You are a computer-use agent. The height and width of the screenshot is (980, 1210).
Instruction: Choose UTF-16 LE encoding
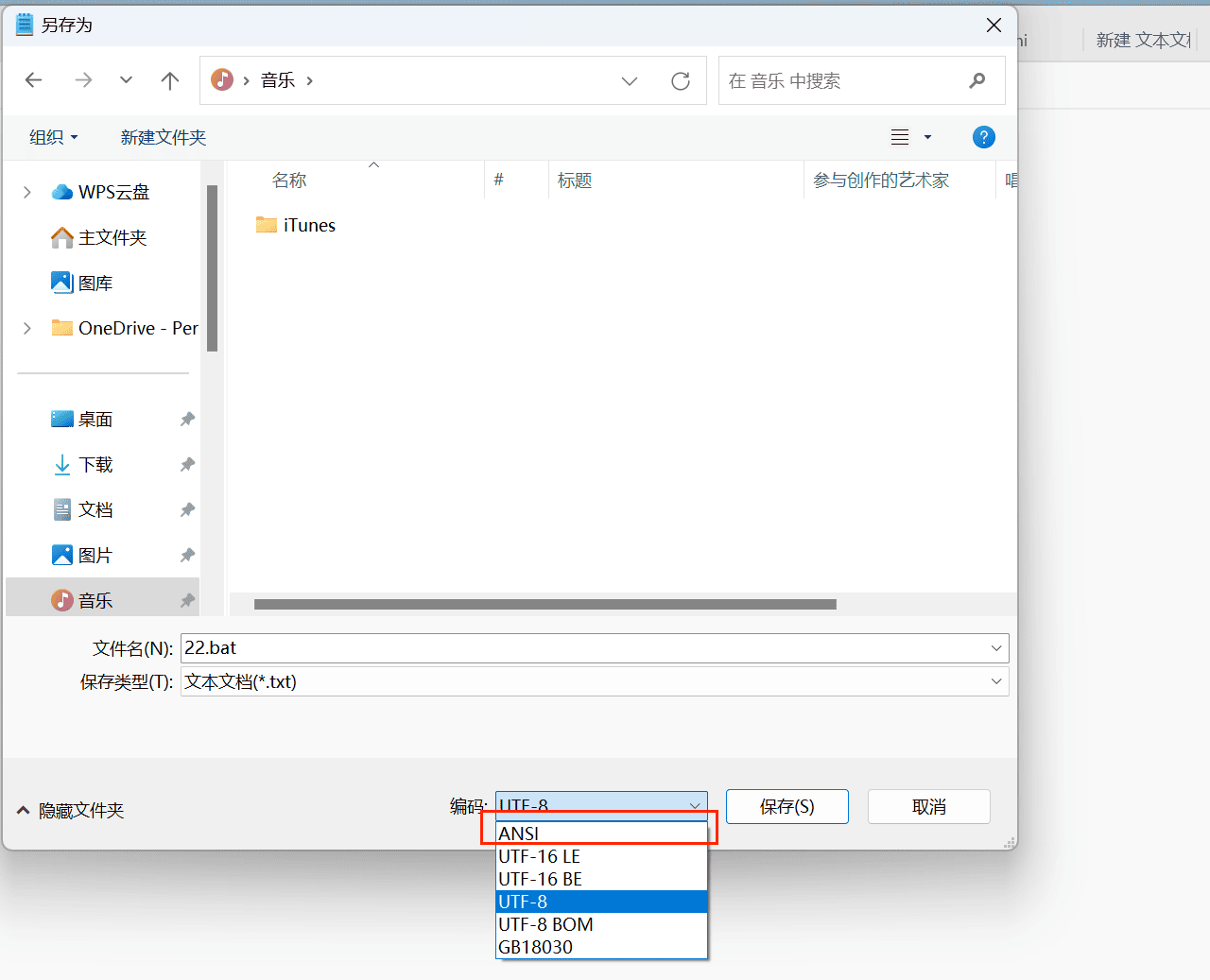tap(602, 856)
